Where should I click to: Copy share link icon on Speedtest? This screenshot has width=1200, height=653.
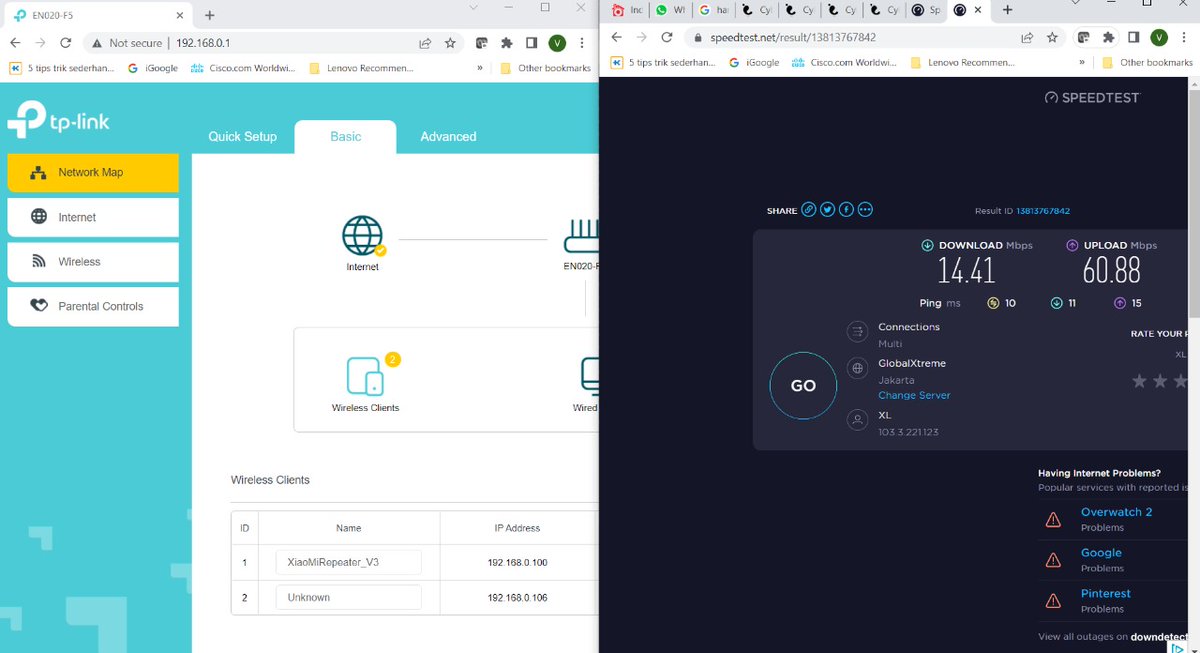click(x=810, y=210)
